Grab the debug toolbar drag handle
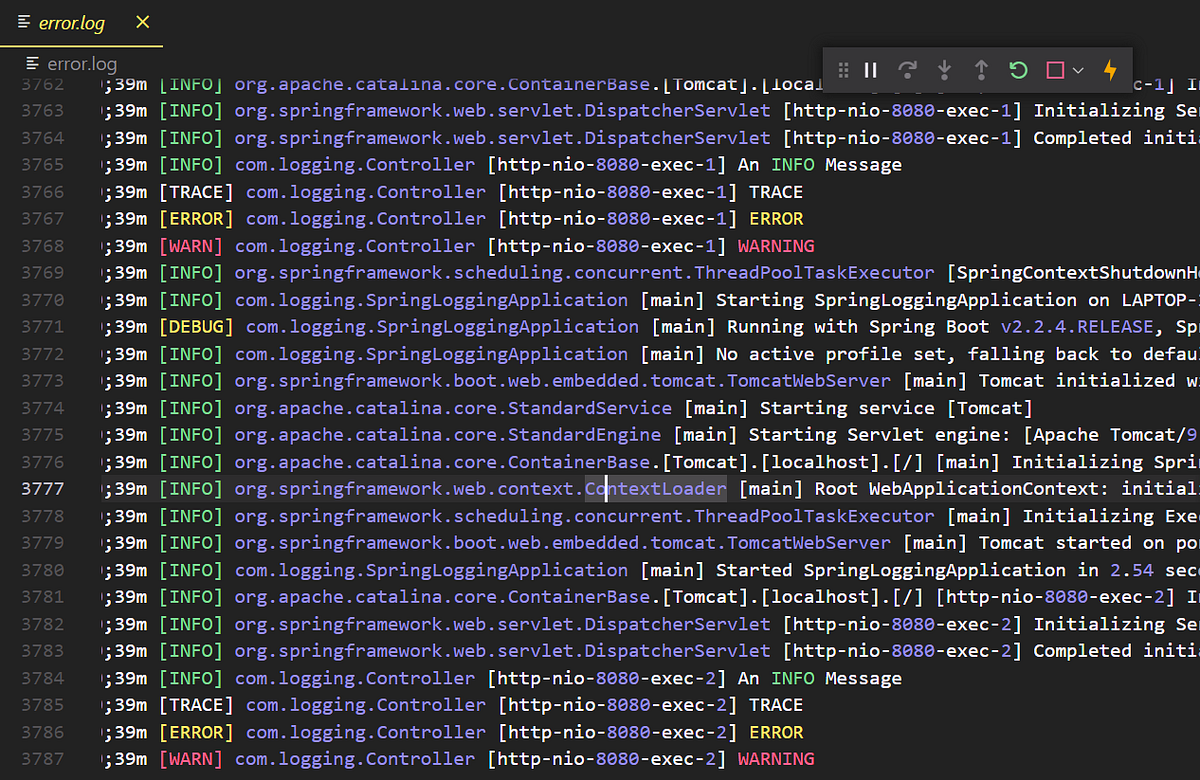 pos(843,70)
